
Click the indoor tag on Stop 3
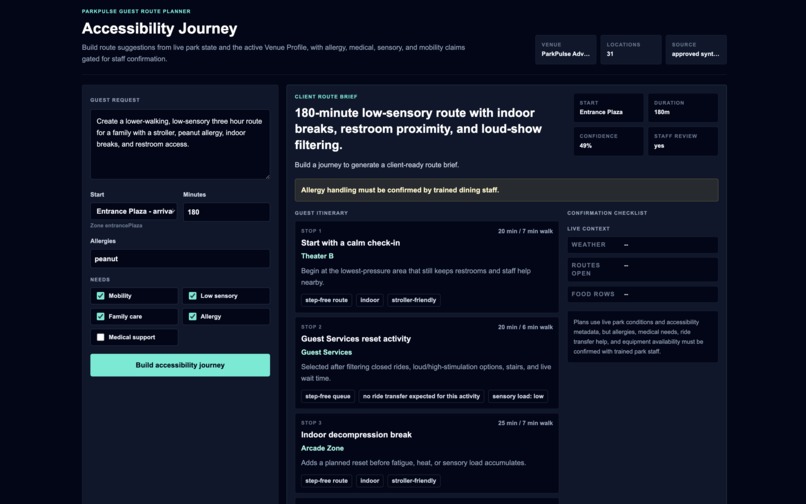pos(370,481)
